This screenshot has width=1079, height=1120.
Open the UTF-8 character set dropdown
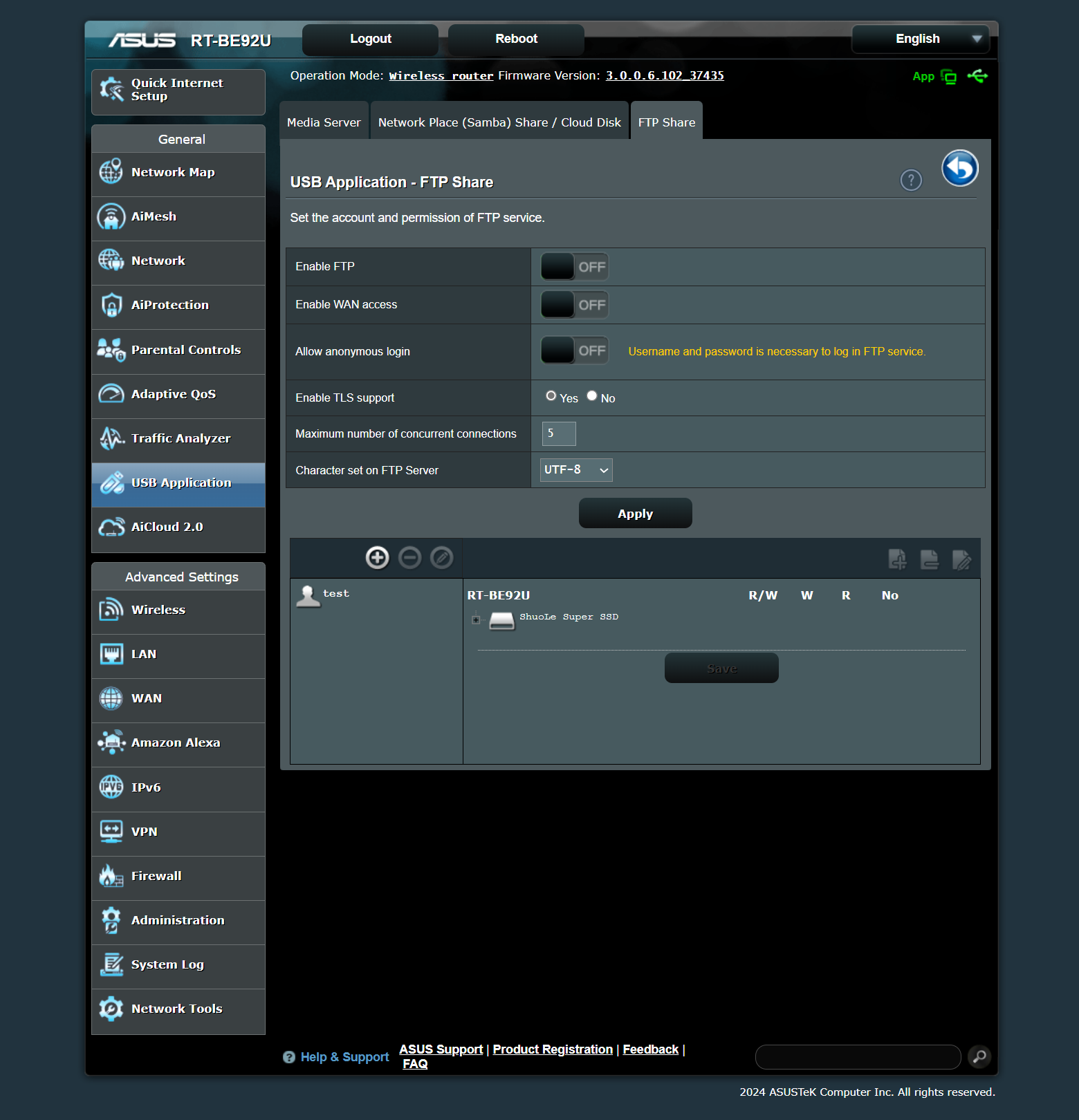576,470
